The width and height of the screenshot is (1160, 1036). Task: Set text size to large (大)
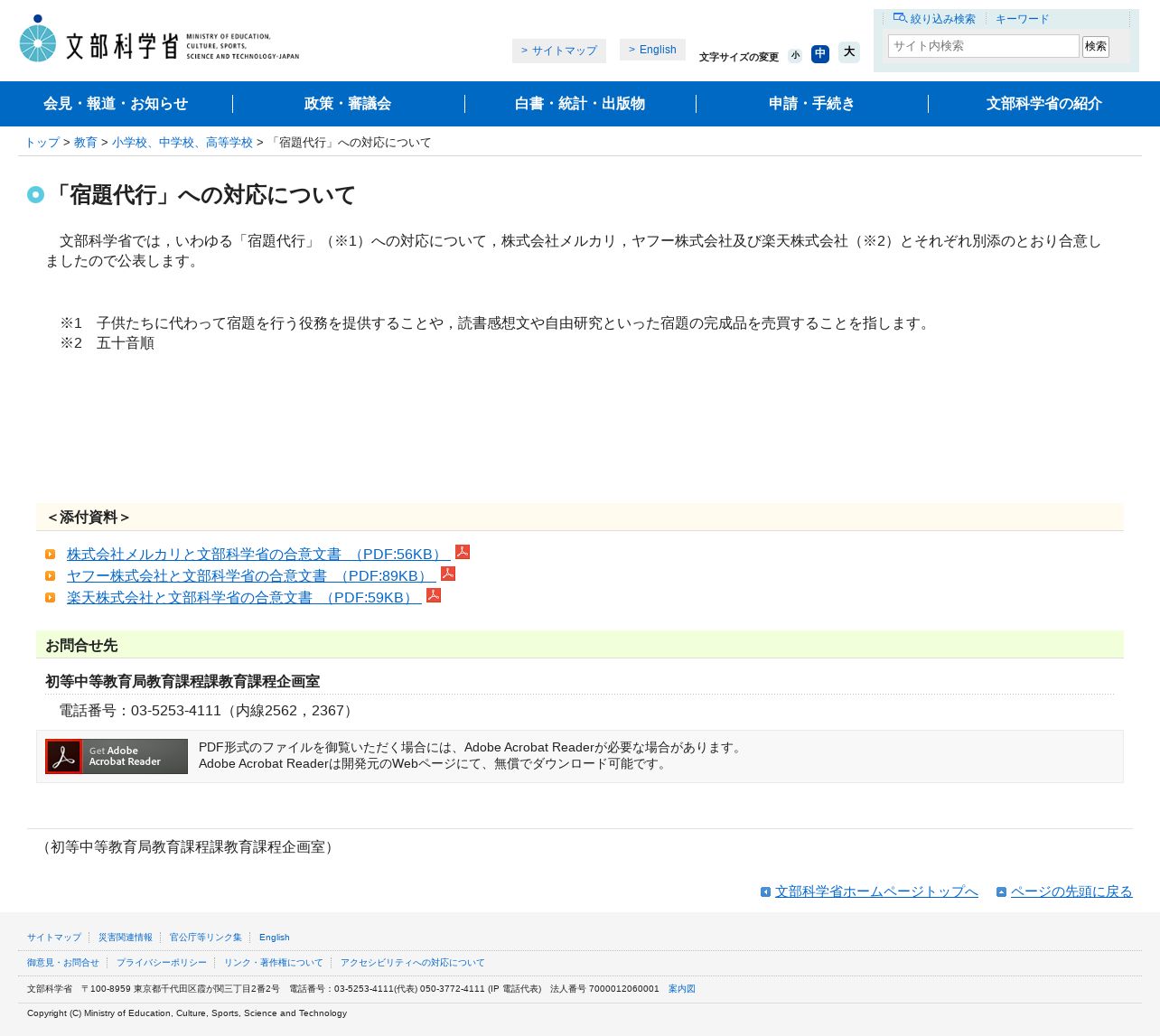click(x=849, y=52)
